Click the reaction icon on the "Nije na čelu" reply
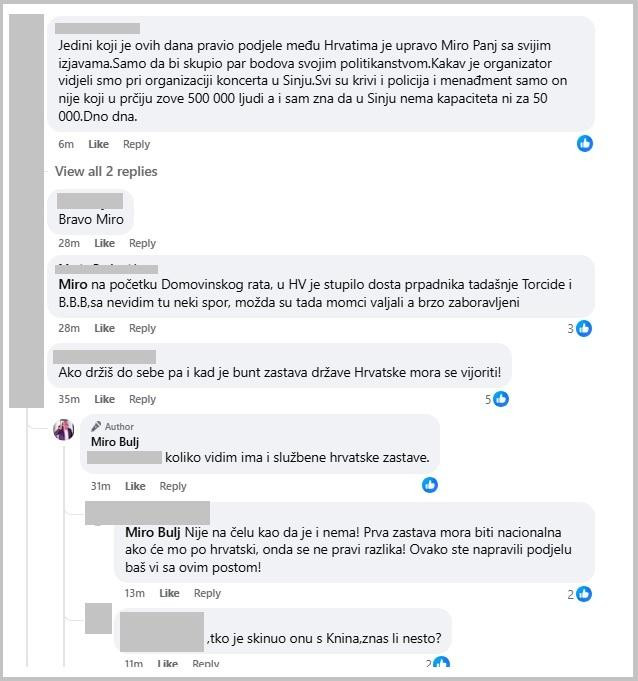This screenshot has height=681, width=638. click(x=583, y=593)
